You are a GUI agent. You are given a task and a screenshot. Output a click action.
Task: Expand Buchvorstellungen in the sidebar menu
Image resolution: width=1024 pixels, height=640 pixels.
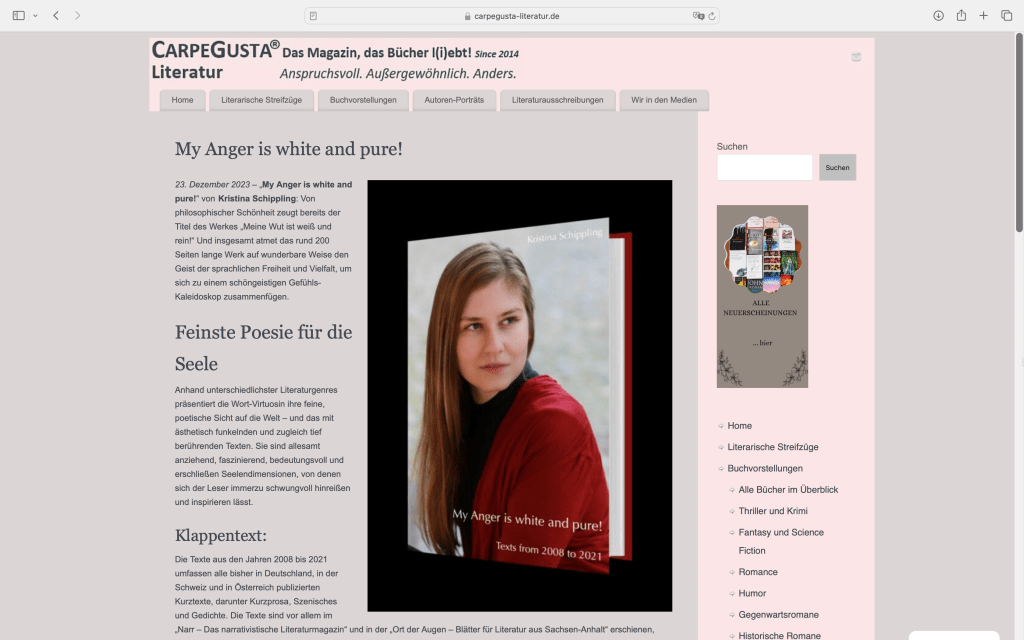[765, 468]
